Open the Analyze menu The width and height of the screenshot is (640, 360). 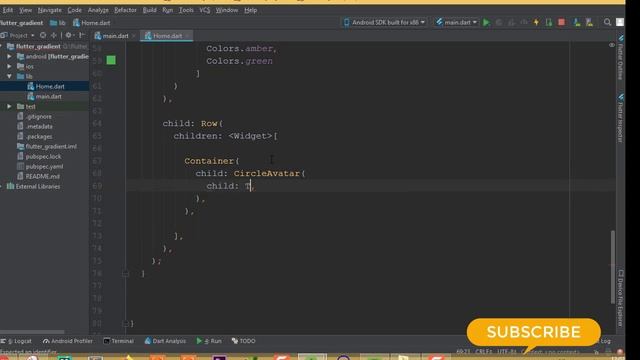pyautogui.click(x=98, y=10)
